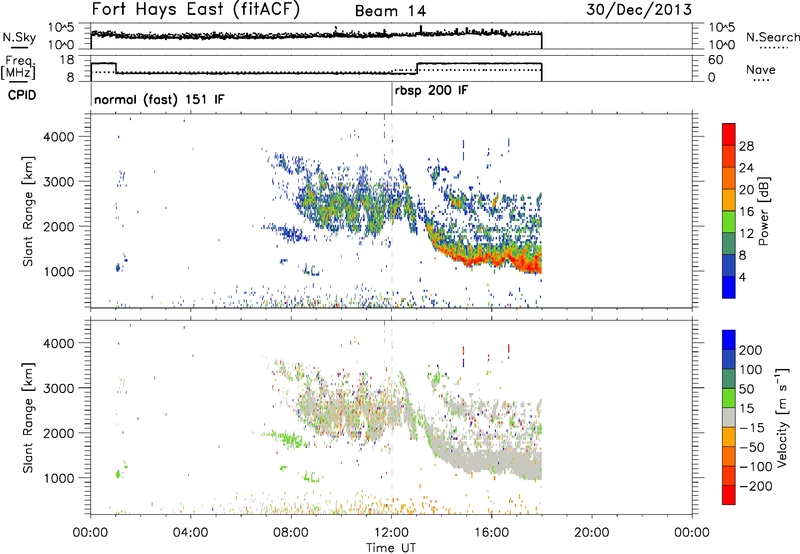Click the '12:00' time tick label
800x554 pixels.
(x=391, y=533)
